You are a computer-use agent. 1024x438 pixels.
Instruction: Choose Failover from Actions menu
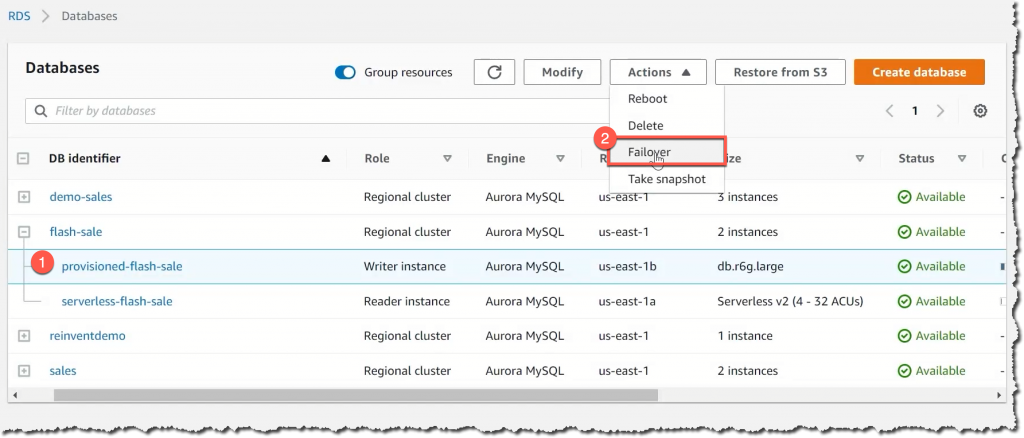coord(667,152)
